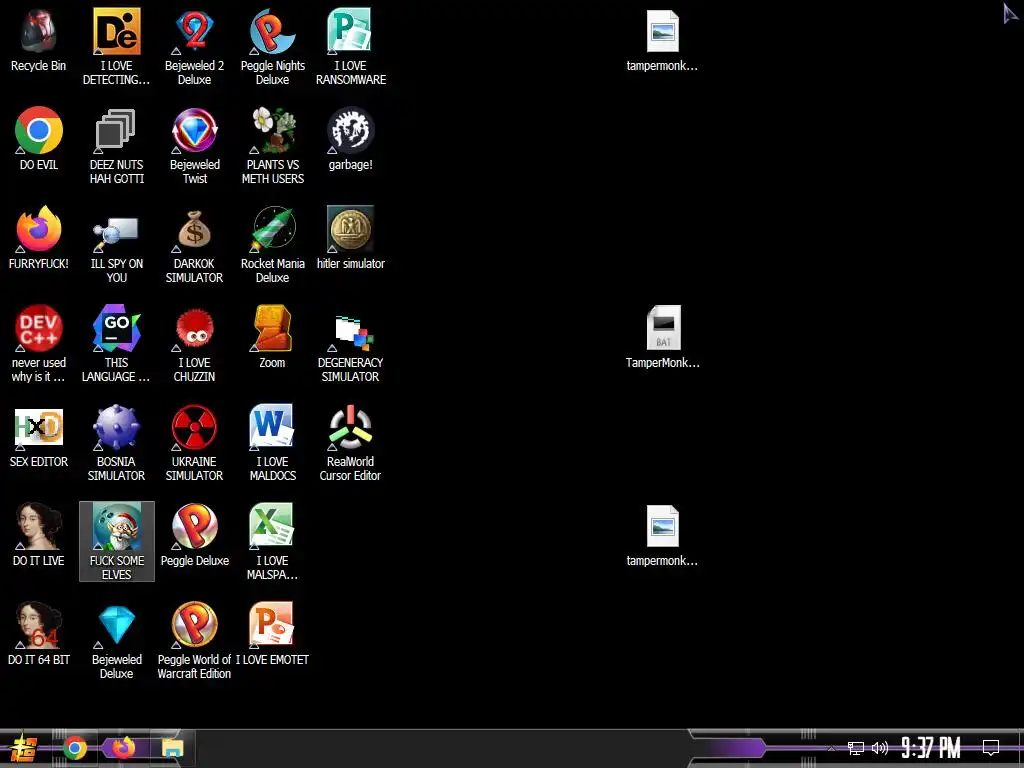1024x768 pixels.
Task: Click the 9:37 PM taskbar clock
Action: click(931, 748)
